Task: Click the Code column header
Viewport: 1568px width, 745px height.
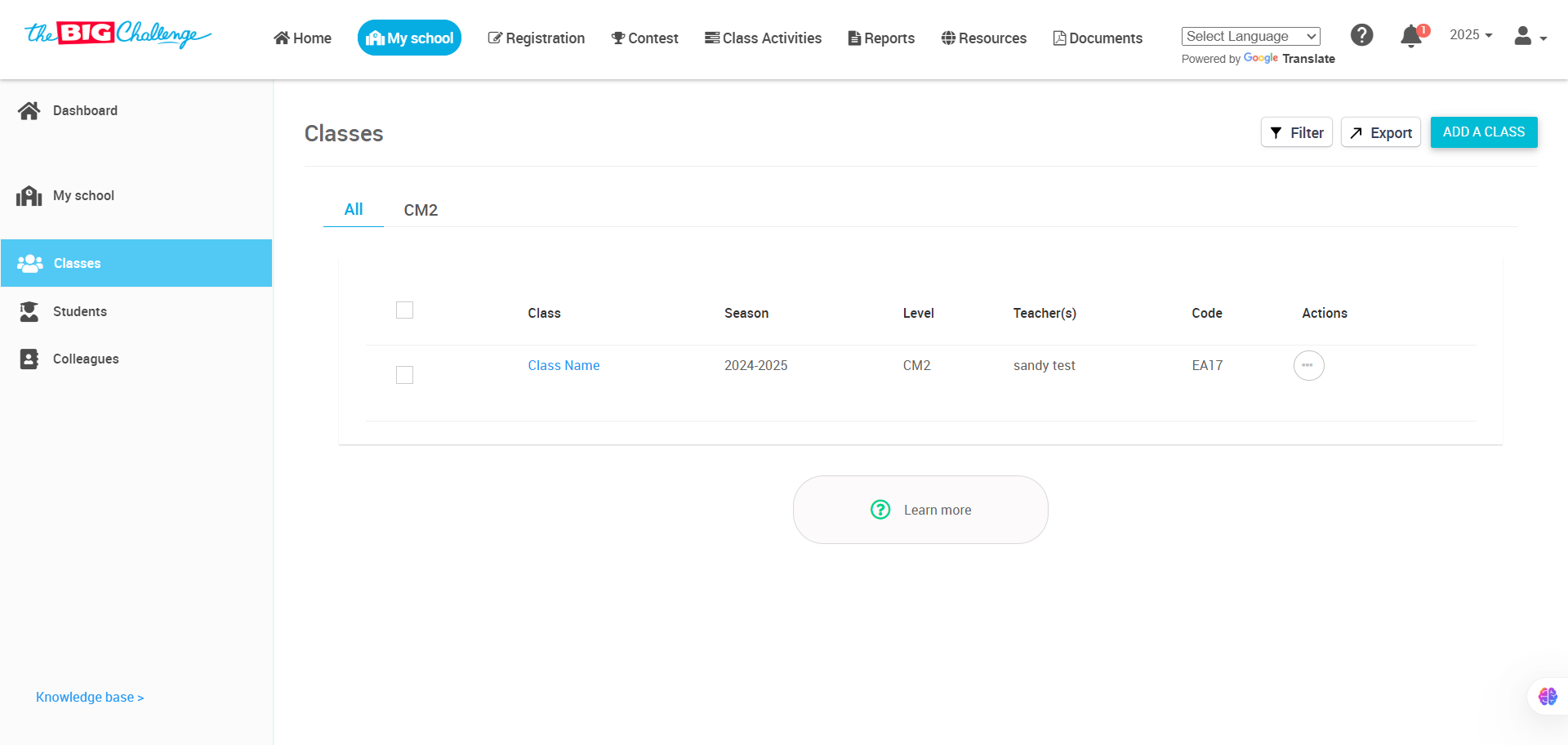Action: 1207,313
